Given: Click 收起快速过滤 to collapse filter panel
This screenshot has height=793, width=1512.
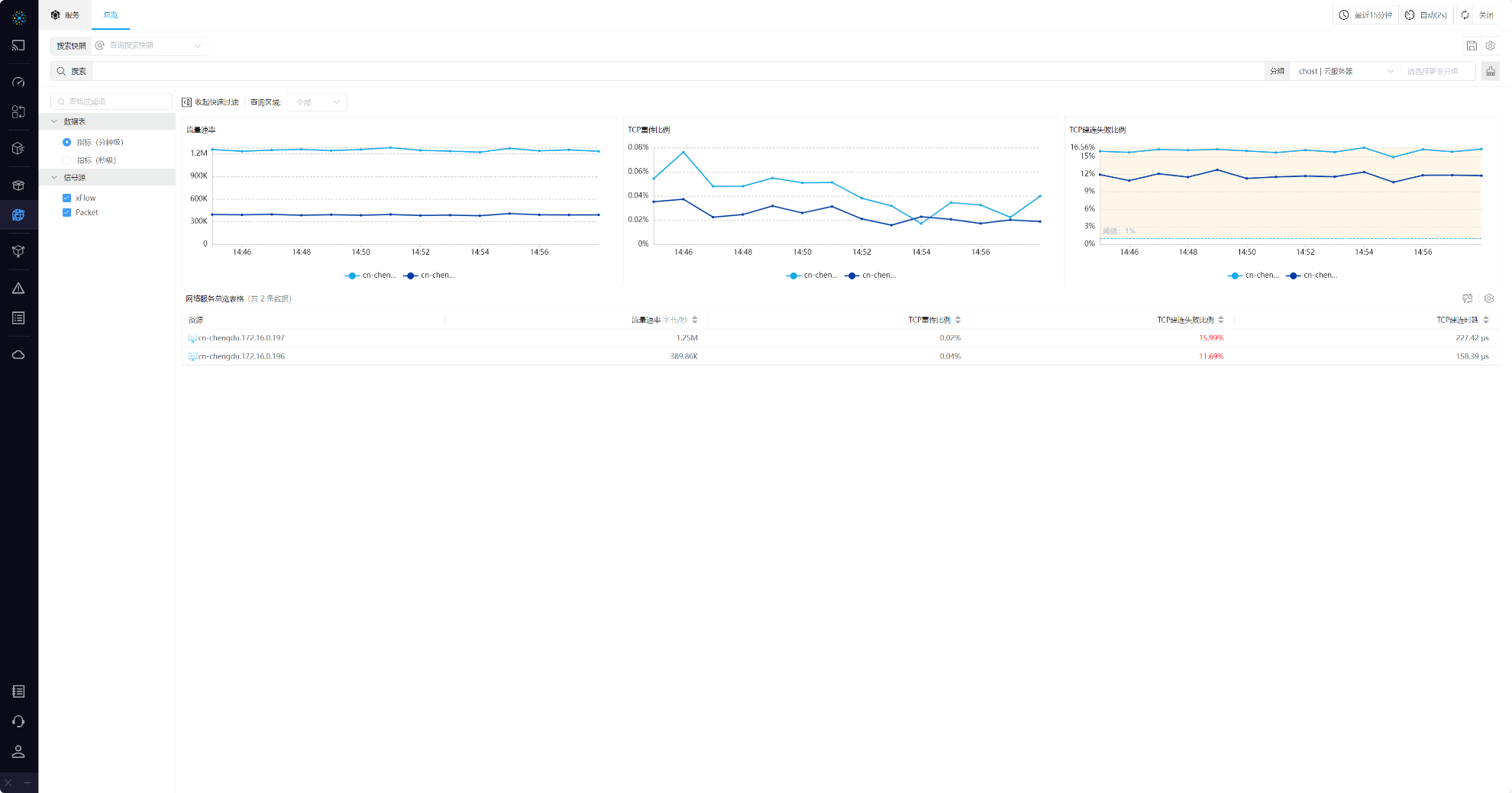Looking at the screenshot, I should pyautogui.click(x=210, y=102).
